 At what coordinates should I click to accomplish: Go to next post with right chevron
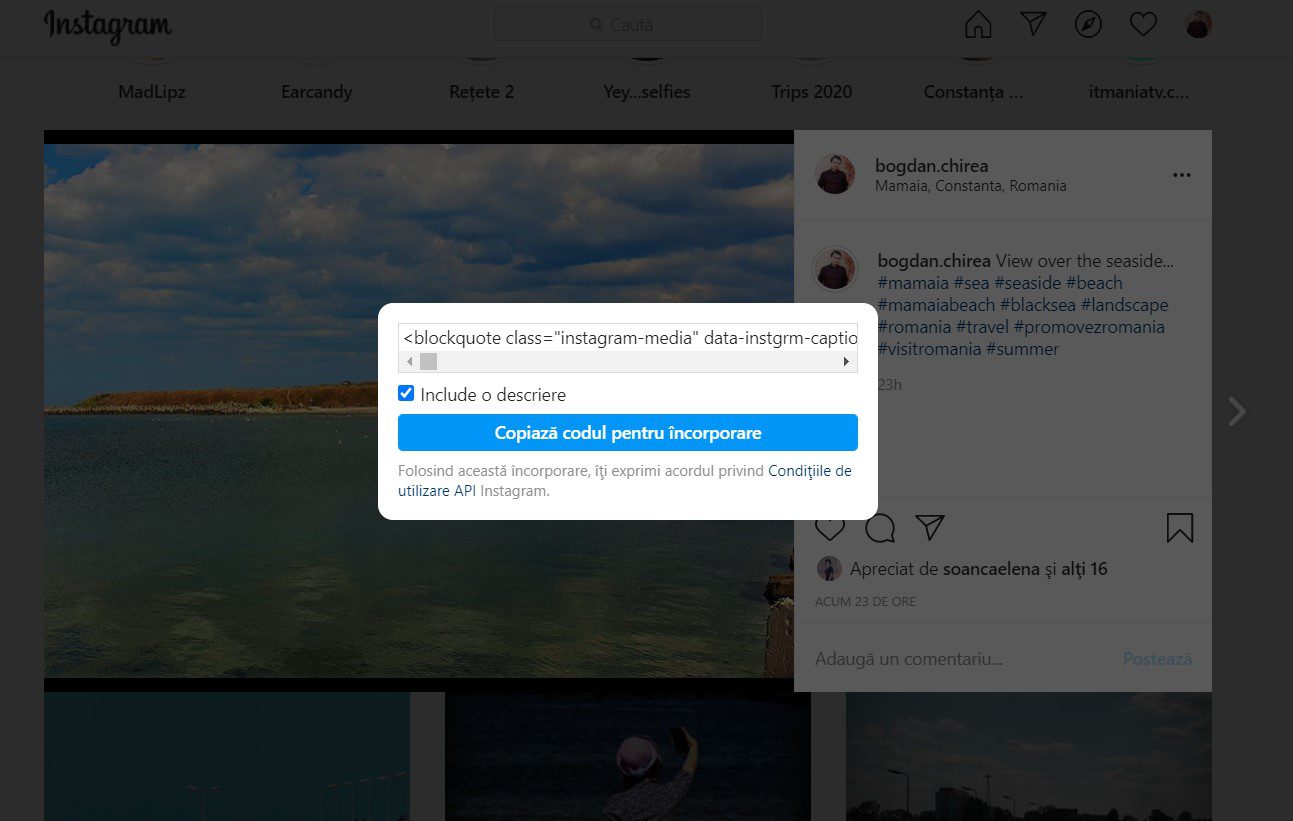[x=1237, y=411]
